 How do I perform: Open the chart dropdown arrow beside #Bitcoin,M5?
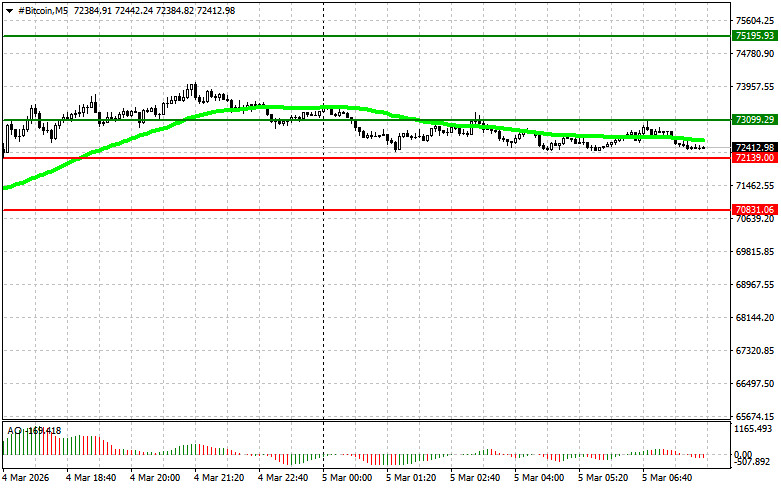point(9,11)
